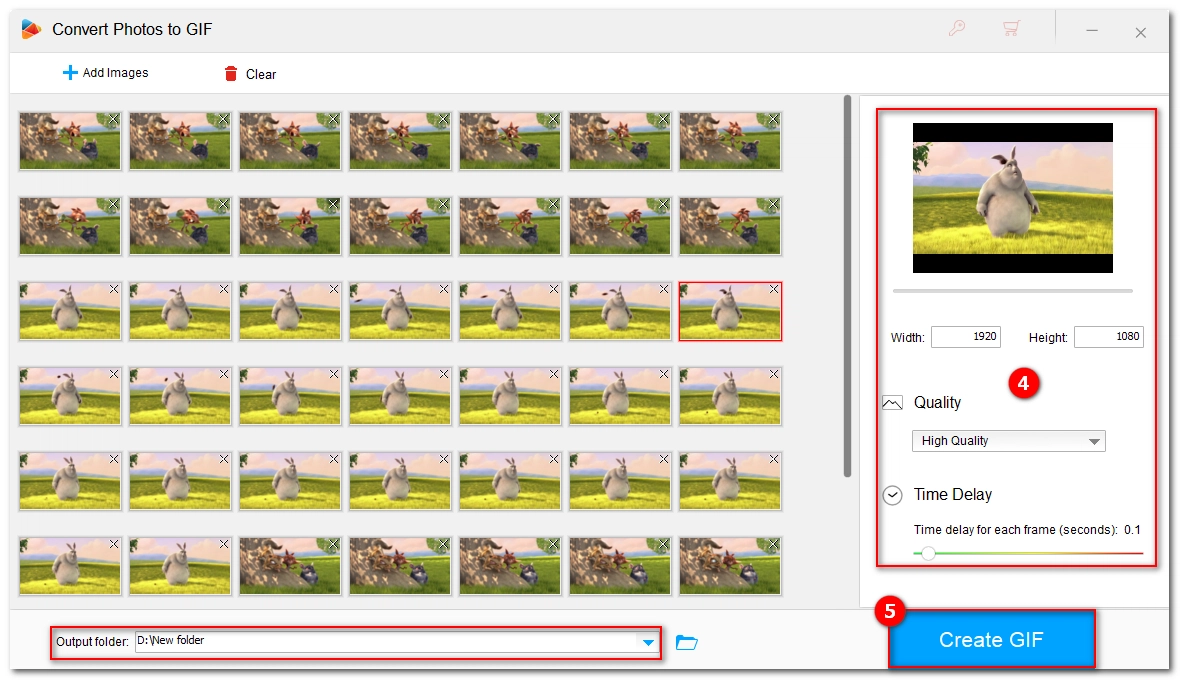1180x680 pixels.
Task: Open the High Quality dropdown
Action: pos(1008,441)
